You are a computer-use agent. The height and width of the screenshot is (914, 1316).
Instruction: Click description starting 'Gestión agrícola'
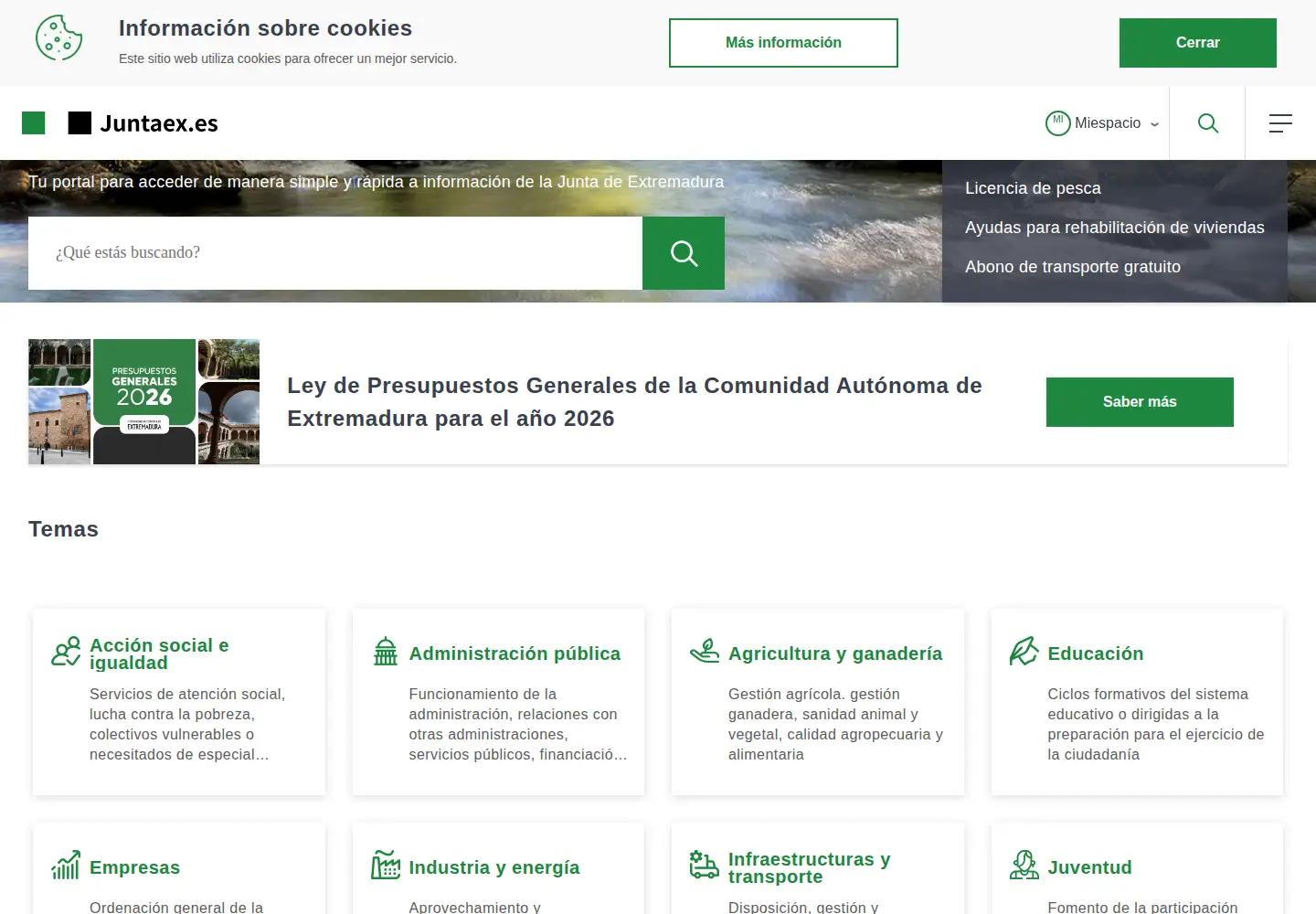[835, 724]
